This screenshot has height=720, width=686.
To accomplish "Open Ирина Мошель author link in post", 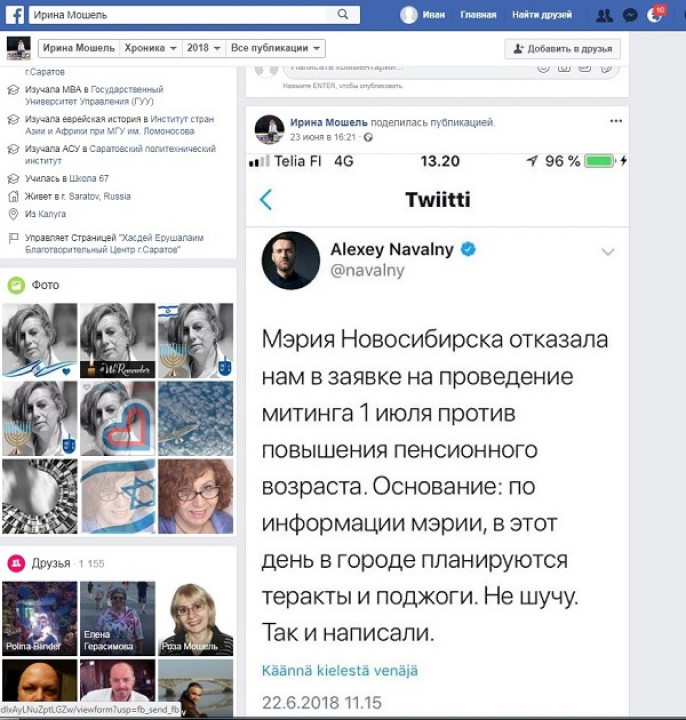I will (329, 123).
